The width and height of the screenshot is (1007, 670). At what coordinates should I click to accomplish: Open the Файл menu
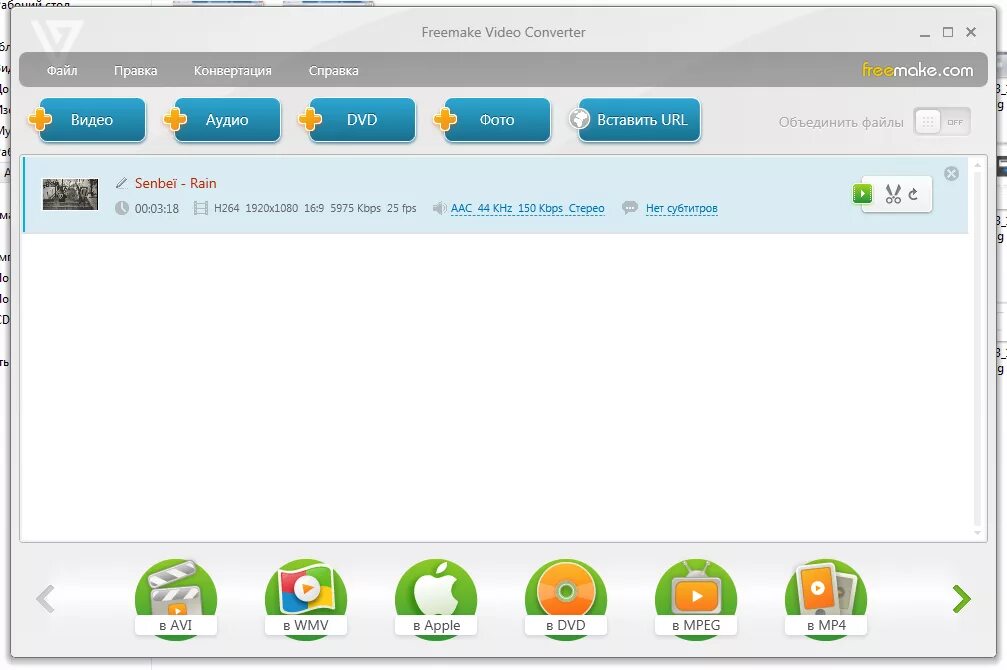[62, 71]
